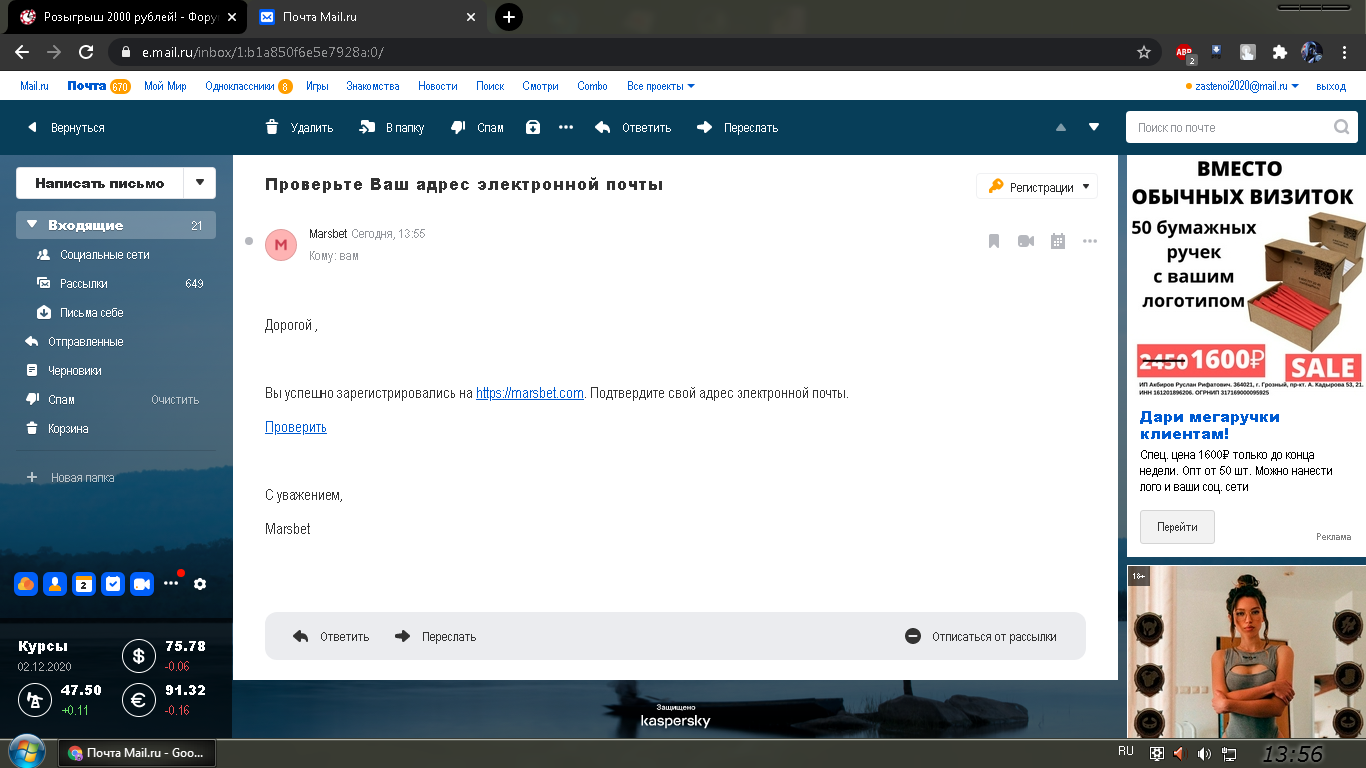Click the archive box icon in the toolbar

point(533,127)
